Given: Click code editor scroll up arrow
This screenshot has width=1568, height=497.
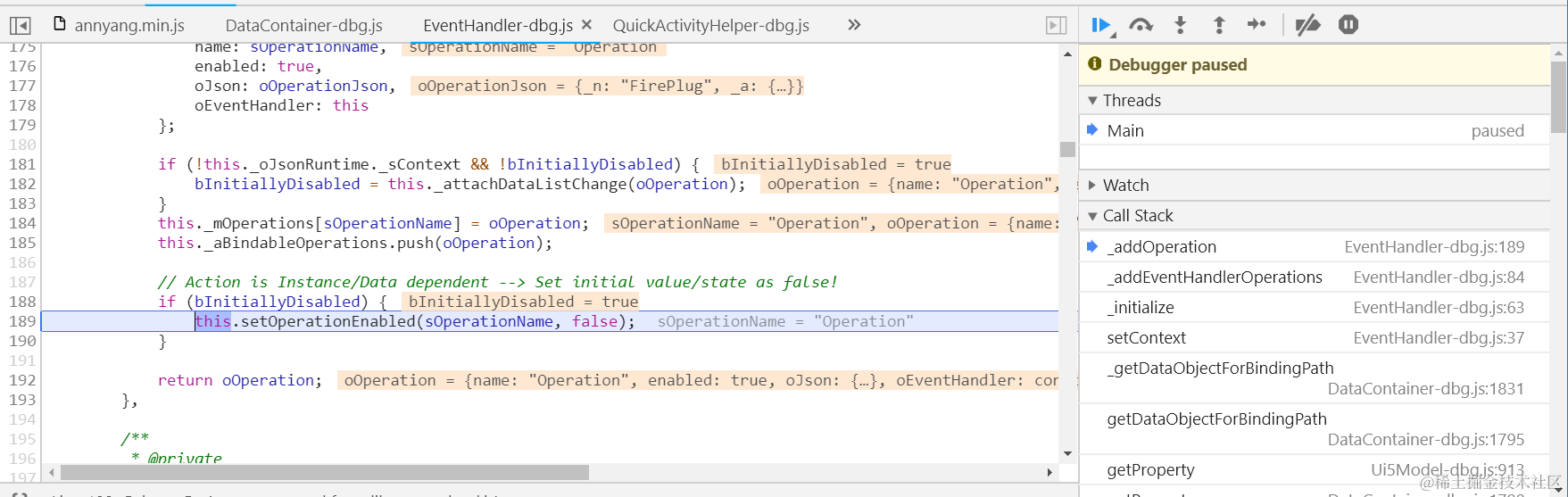Looking at the screenshot, I should point(1067,54).
